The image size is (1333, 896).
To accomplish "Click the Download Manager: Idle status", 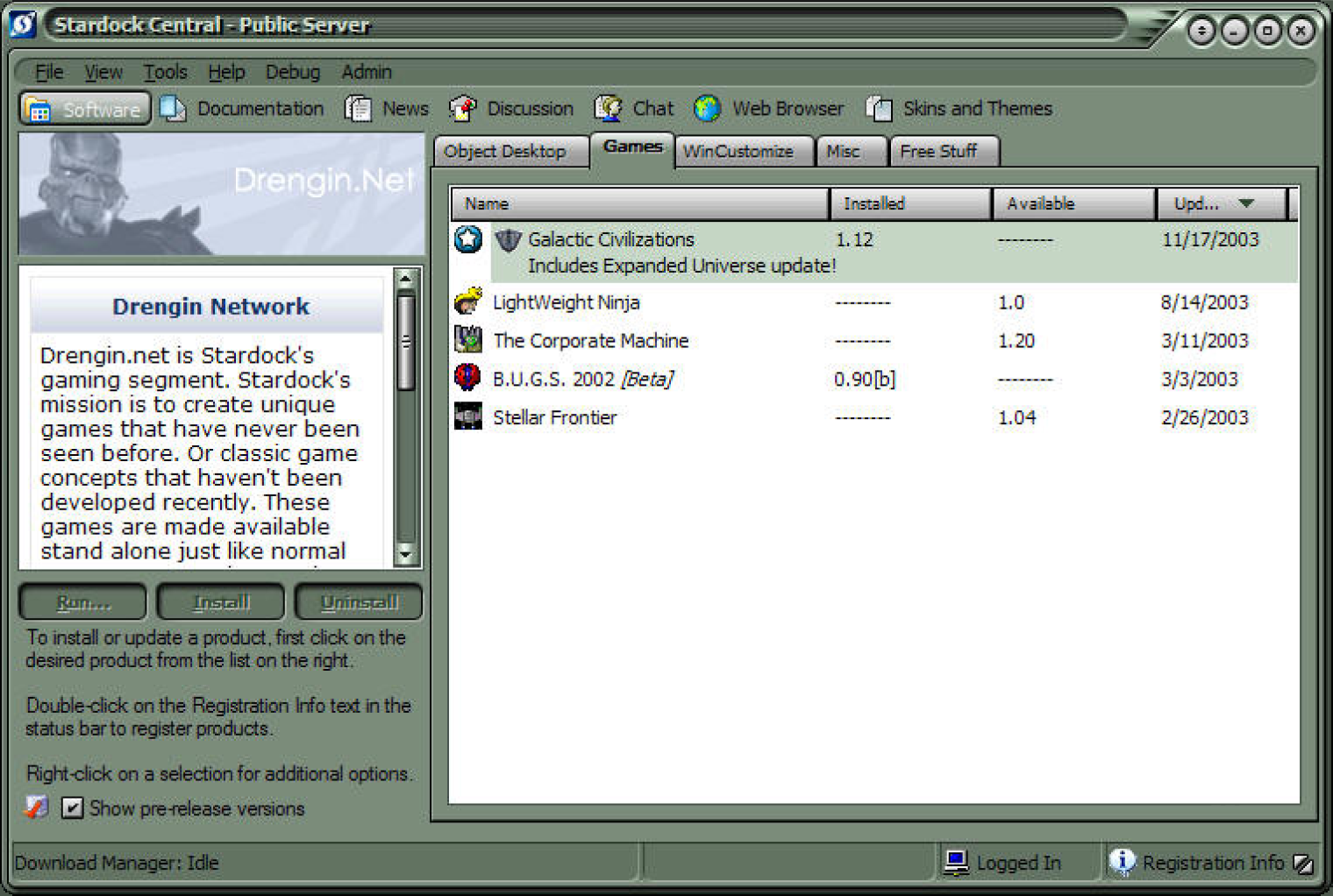I will pyautogui.click(x=117, y=863).
